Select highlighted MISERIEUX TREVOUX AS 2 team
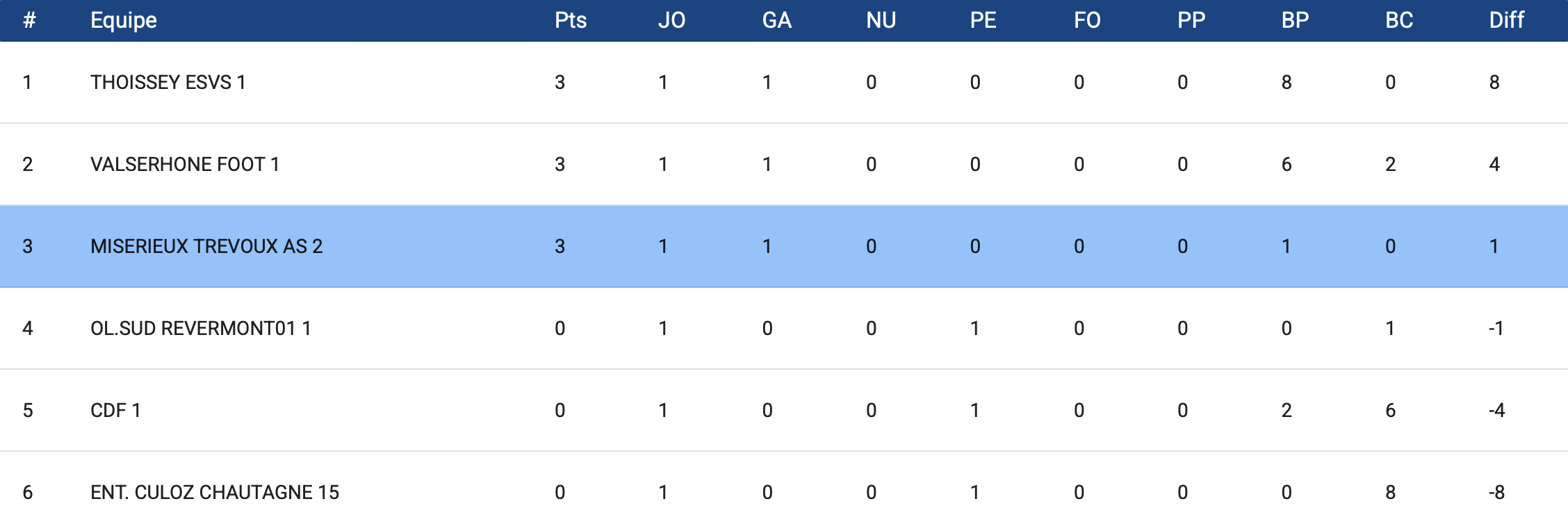This screenshot has width=1568, height=531. [x=206, y=247]
